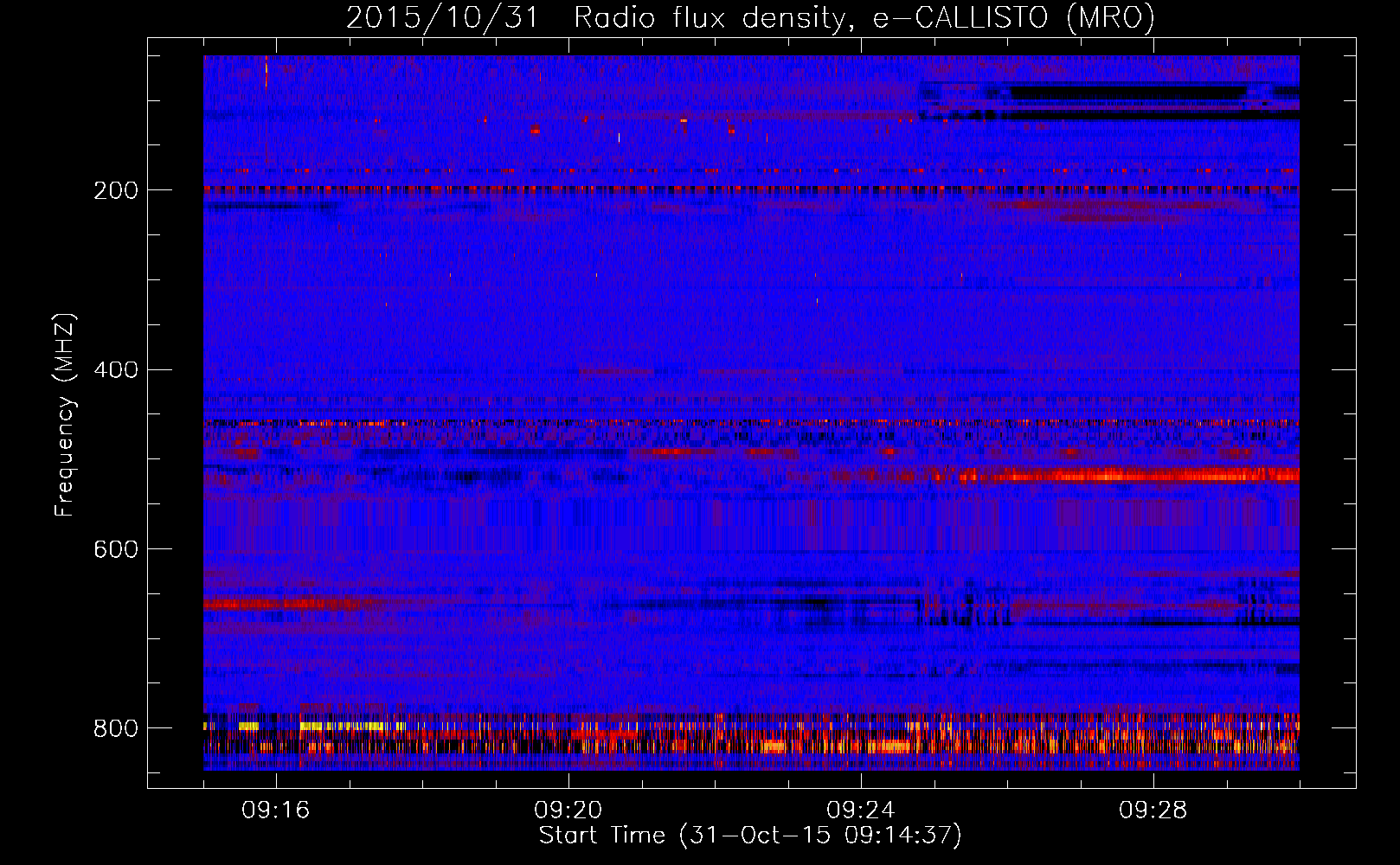Click the '2015/10/31' date in the title
This screenshot has width=1400, height=865.
(443, 17)
